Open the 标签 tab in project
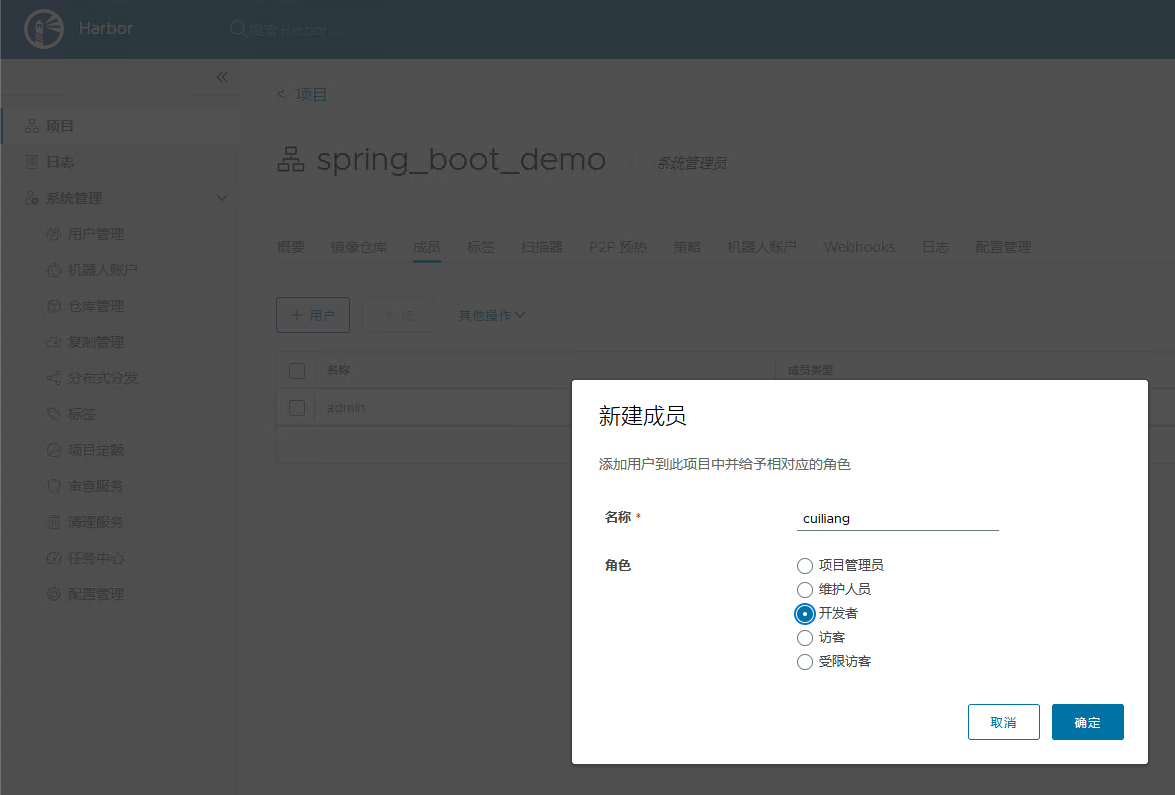Viewport: 1175px width, 795px height. pyautogui.click(x=480, y=247)
